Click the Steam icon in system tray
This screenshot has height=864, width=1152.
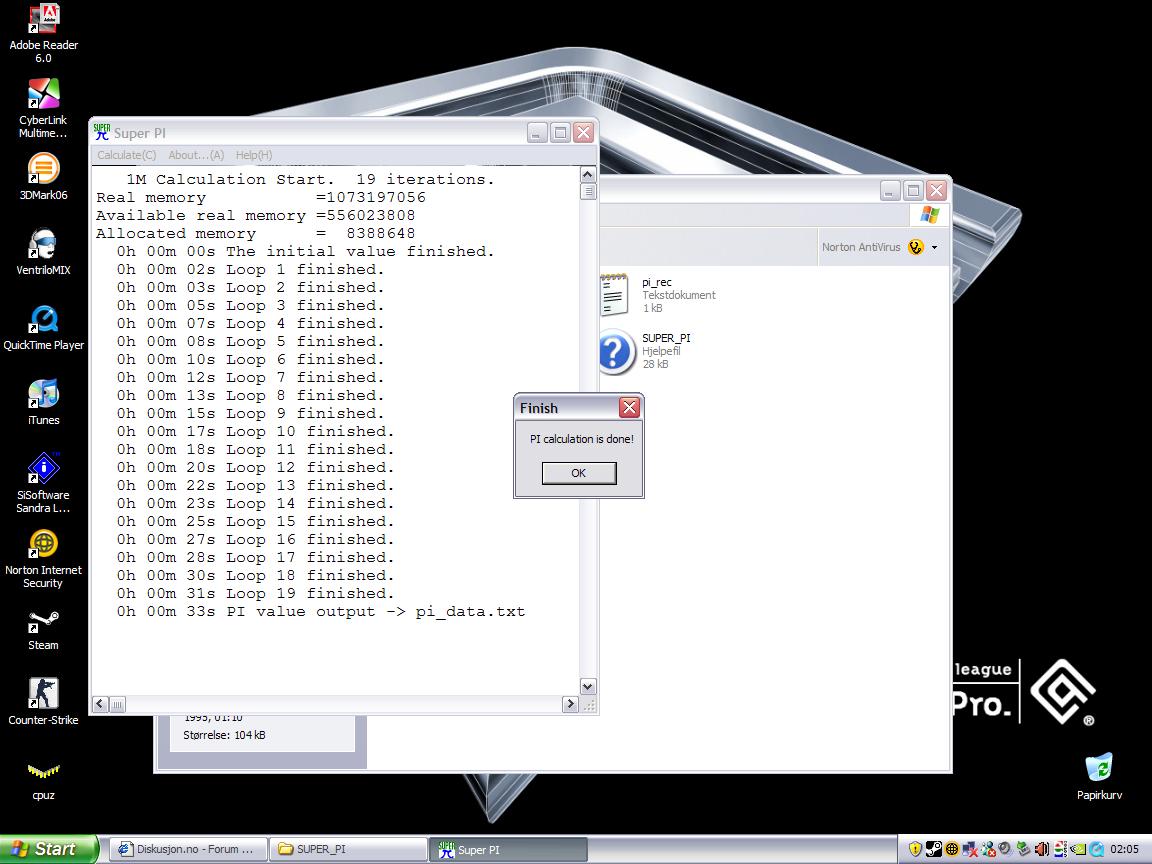(x=934, y=849)
